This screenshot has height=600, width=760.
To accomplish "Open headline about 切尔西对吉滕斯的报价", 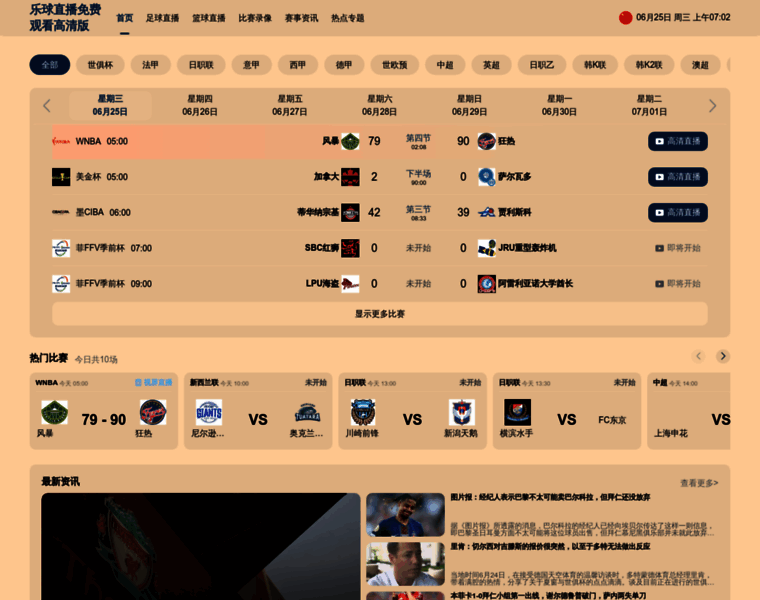I will click(x=550, y=547).
